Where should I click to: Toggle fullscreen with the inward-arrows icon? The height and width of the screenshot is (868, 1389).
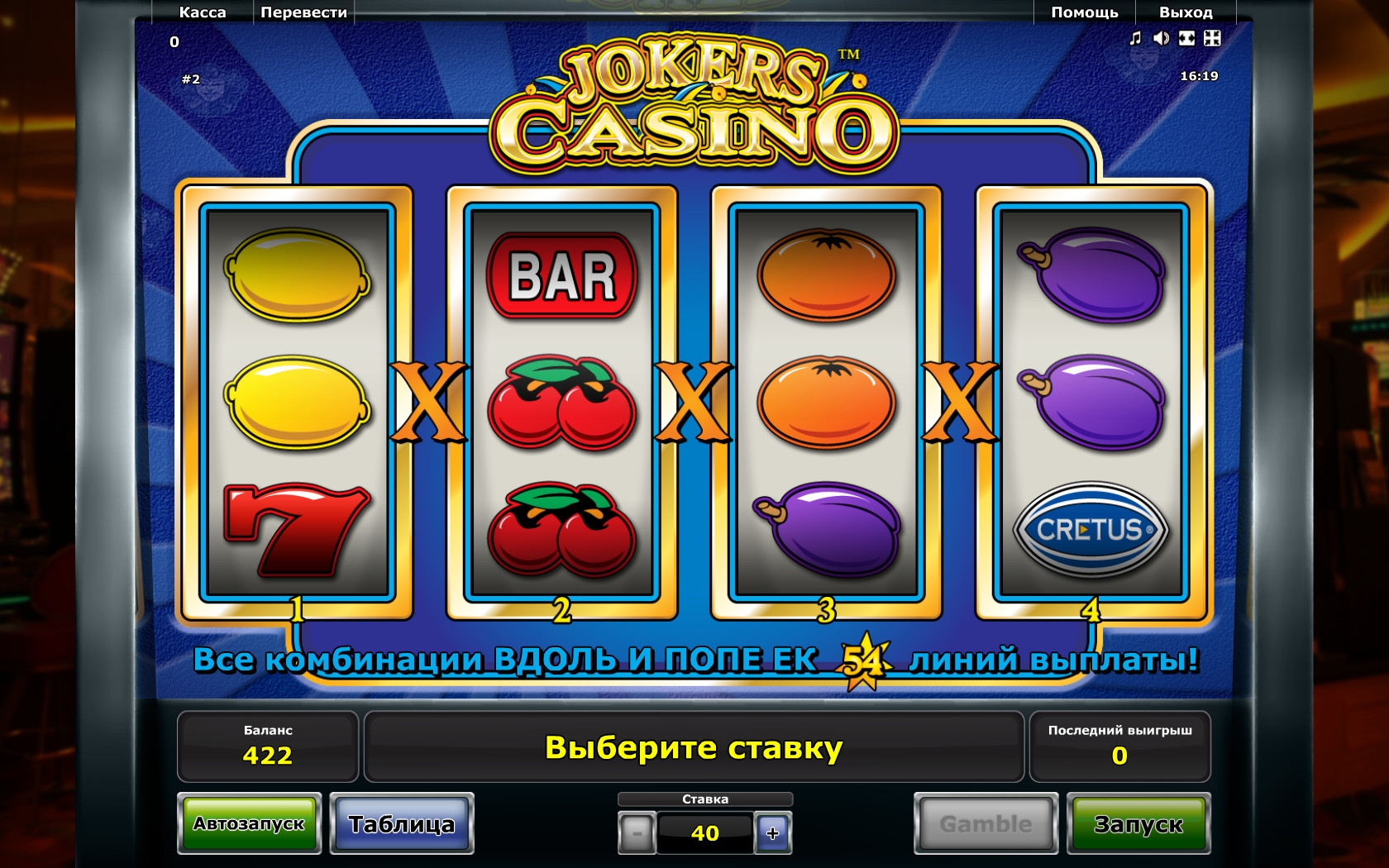pos(1212,38)
